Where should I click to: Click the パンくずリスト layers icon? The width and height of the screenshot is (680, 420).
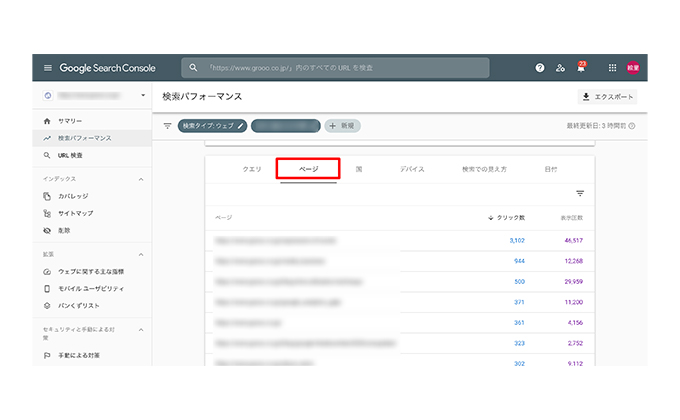pos(47,305)
